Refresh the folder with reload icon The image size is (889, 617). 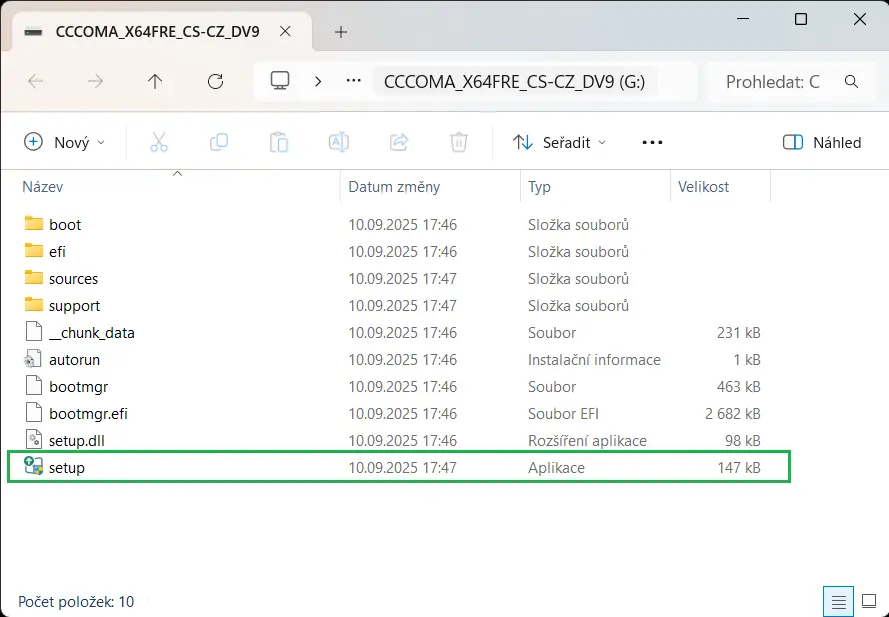215,82
